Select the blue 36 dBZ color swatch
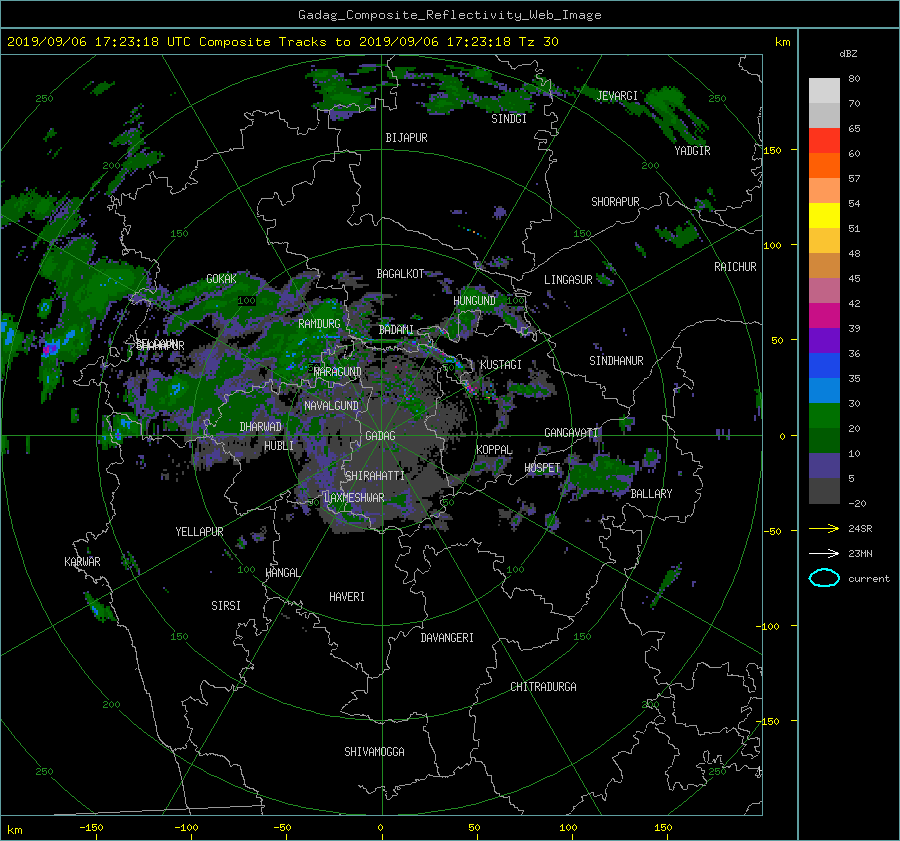This screenshot has height=841, width=900. pyautogui.click(x=824, y=365)
